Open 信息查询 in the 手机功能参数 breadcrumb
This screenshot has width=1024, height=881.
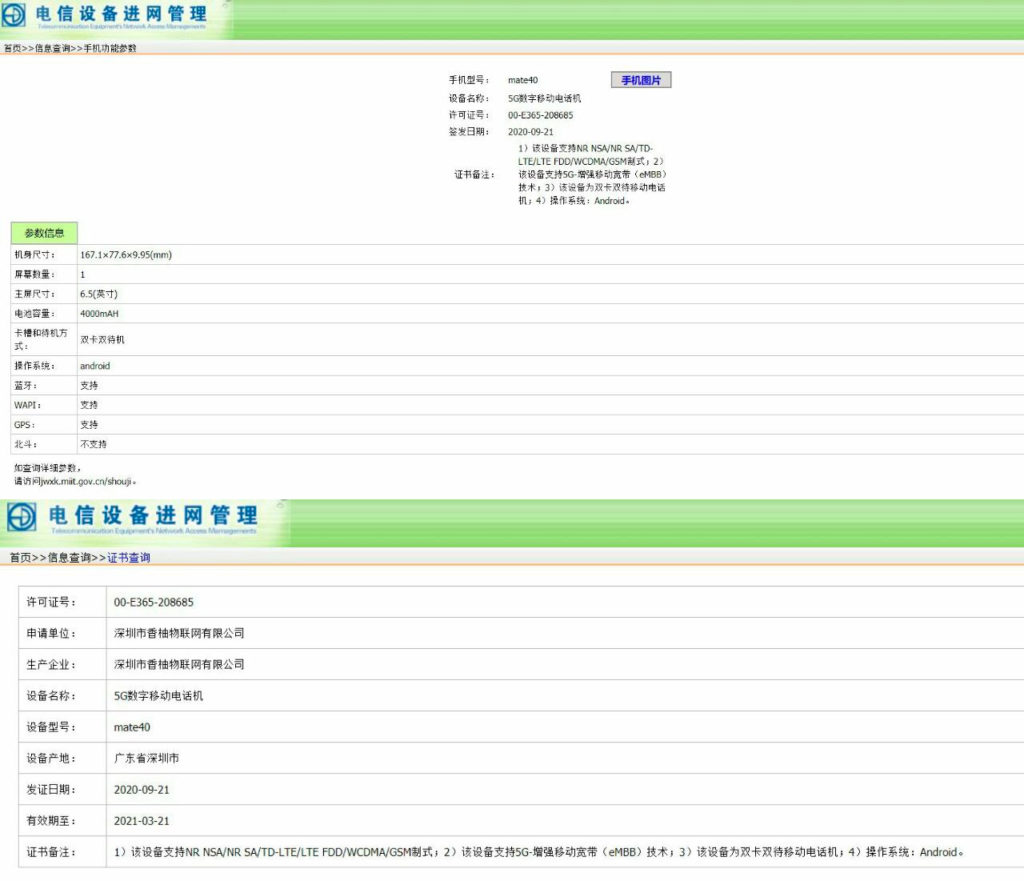52,48
